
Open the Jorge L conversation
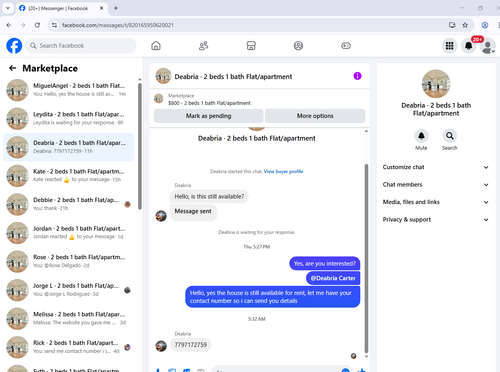click(x=68, y=290)
